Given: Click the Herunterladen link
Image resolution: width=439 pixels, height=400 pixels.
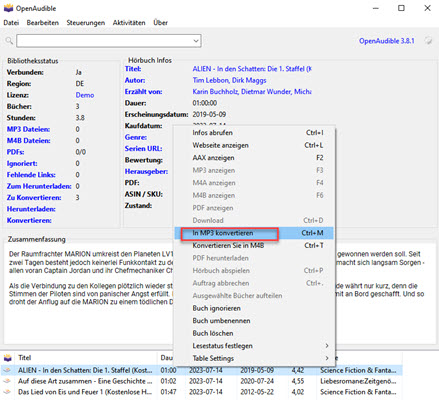Looking at the screenshot, I should 31,209.
